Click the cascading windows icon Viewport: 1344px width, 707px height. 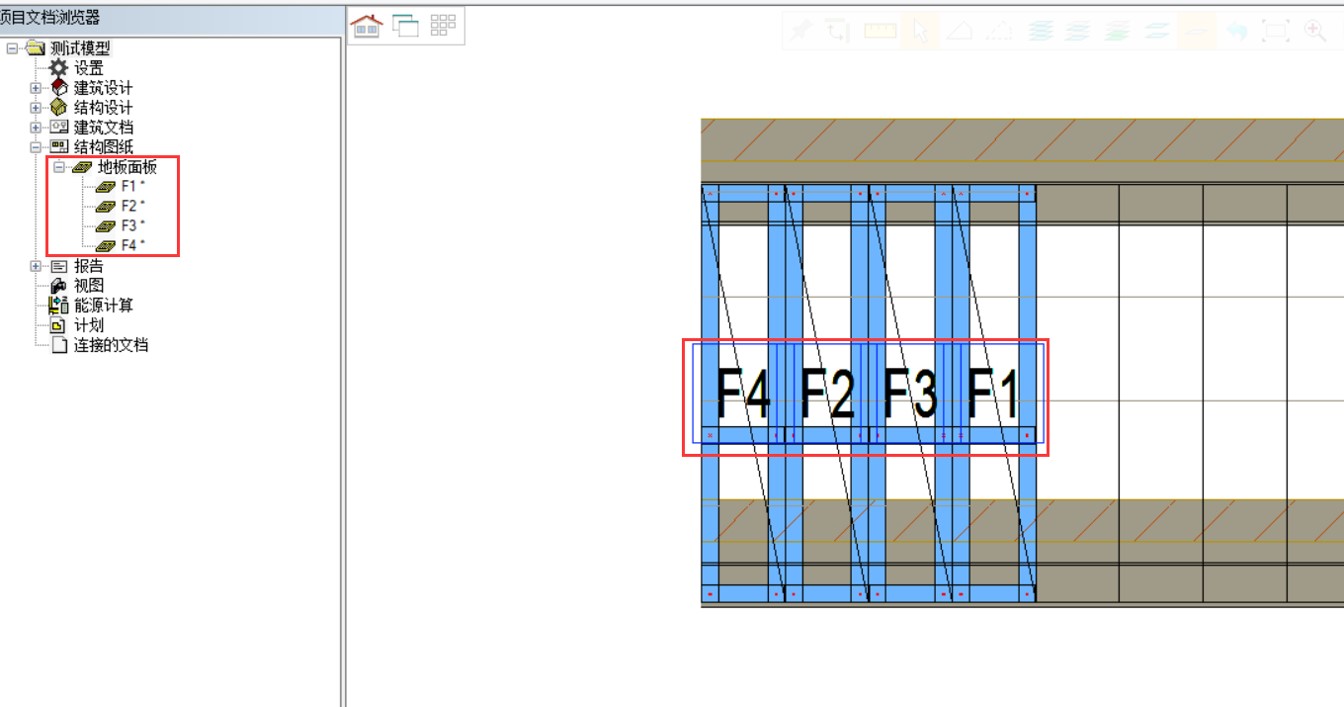(x=405, y=26)
